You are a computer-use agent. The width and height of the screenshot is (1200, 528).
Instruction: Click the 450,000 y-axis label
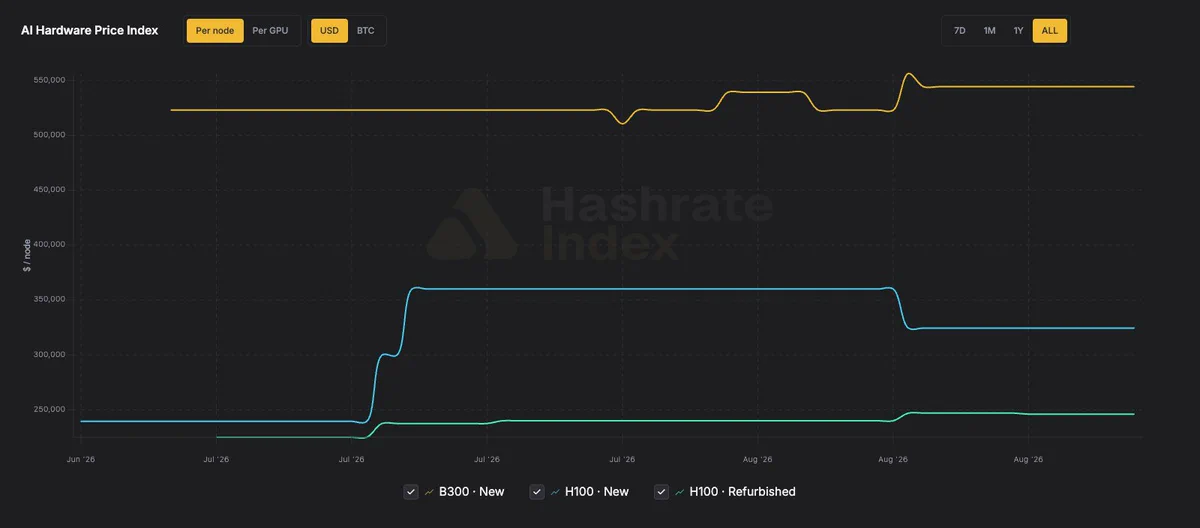click(51, 190)
